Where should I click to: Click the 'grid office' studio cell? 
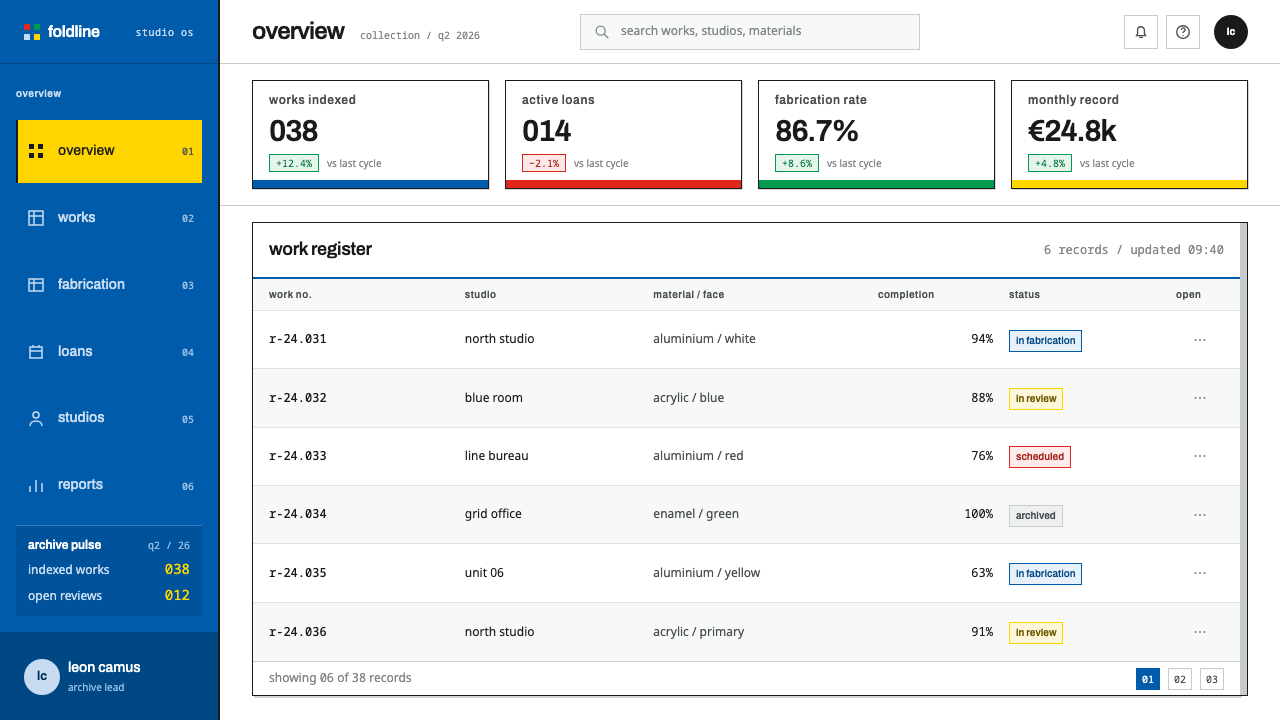coord(493,514)
